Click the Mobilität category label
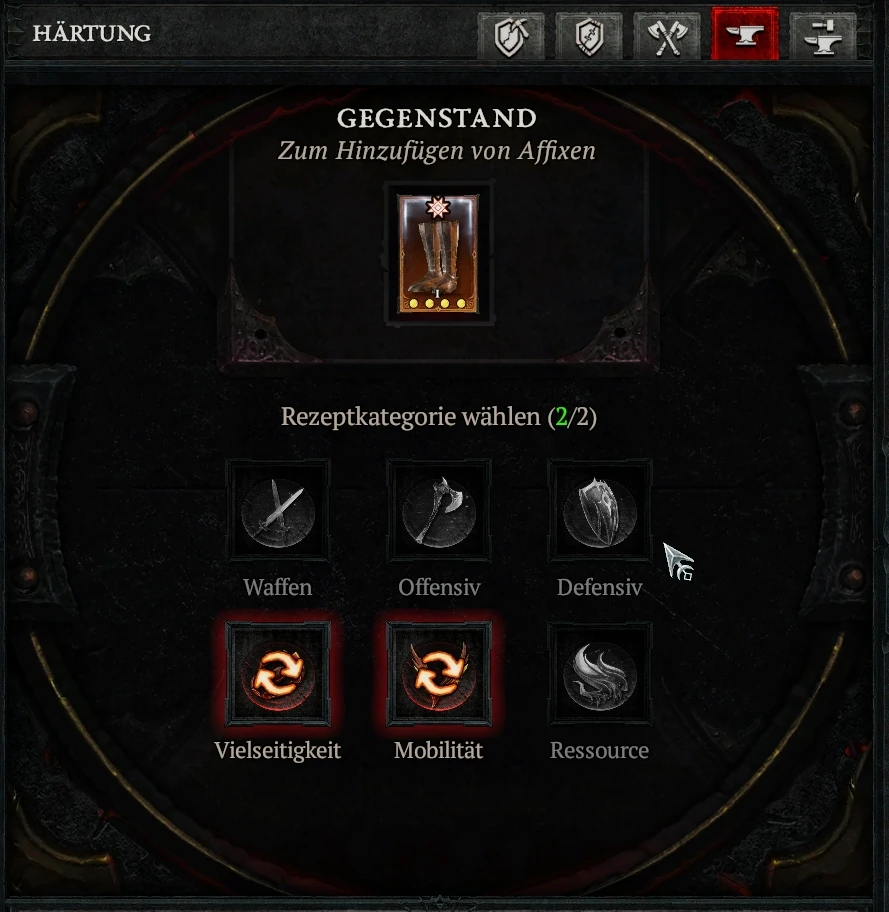 (x=439, y=750)
